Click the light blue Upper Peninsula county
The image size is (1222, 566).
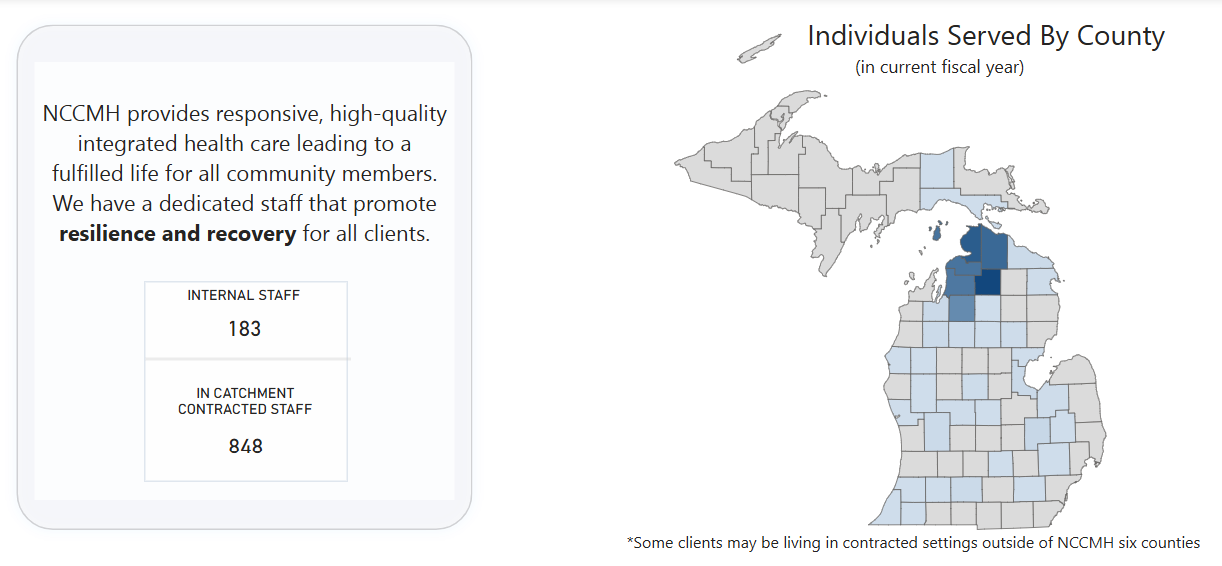937,168
